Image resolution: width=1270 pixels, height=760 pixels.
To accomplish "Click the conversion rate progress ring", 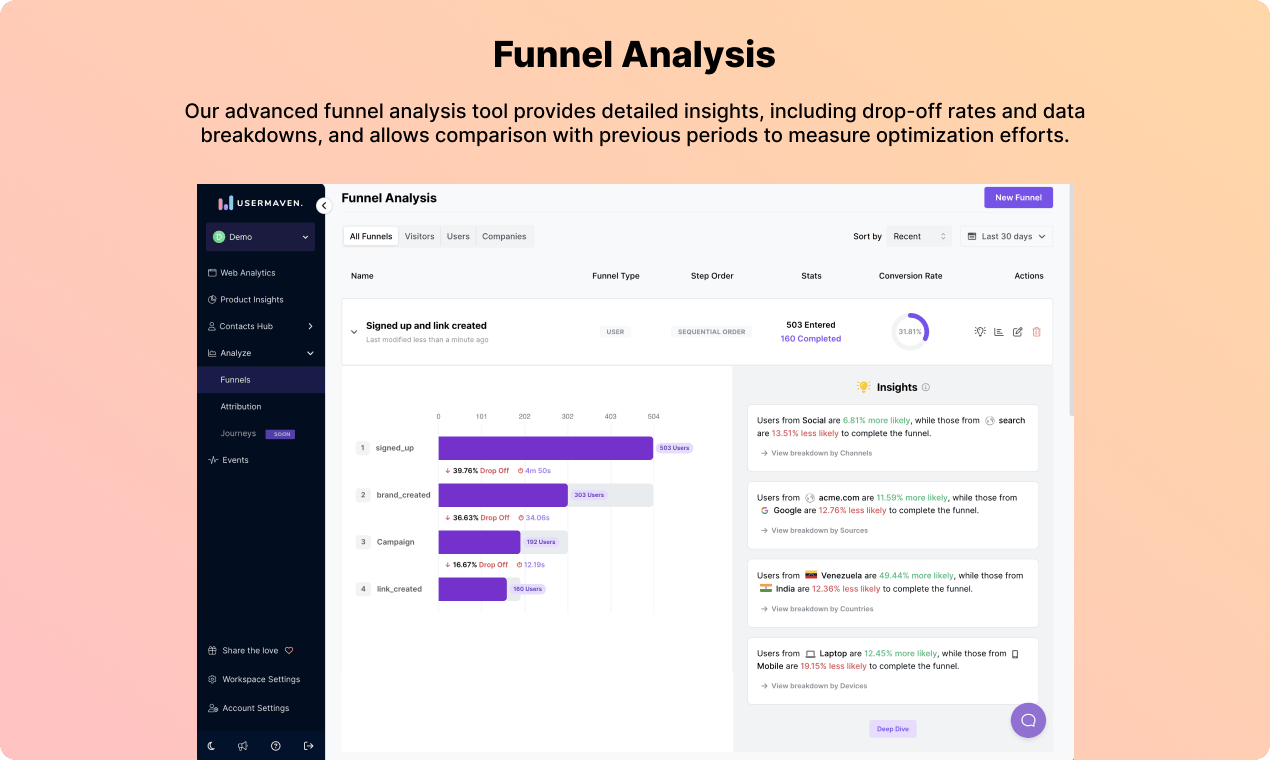I will click(x=910, y=332).
